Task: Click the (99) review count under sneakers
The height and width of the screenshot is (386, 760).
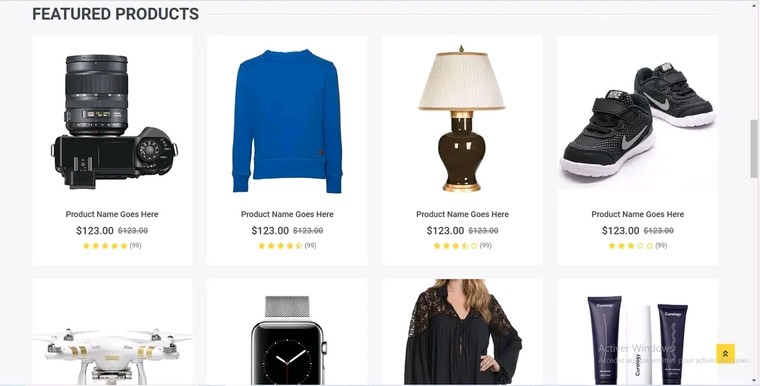Action: (661, 246)
